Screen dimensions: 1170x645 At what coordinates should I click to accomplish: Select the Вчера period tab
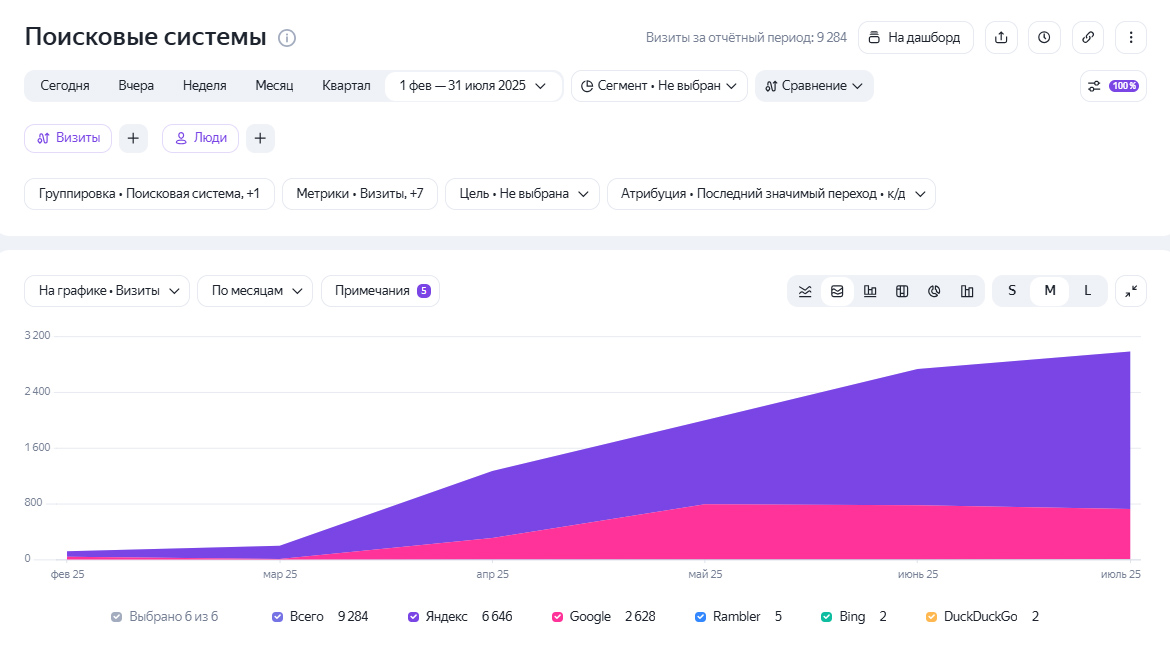coord(136,86)
